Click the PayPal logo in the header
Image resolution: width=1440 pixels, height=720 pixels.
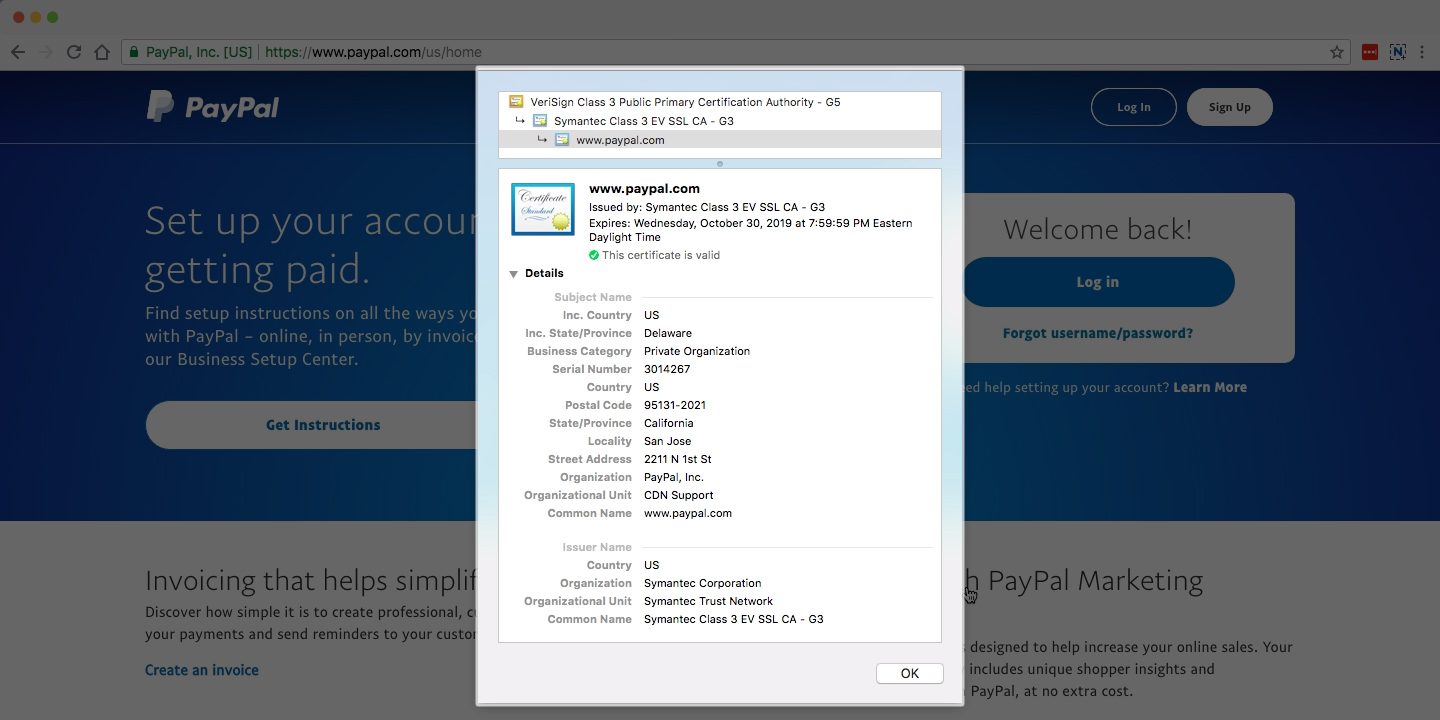point(213,107)
